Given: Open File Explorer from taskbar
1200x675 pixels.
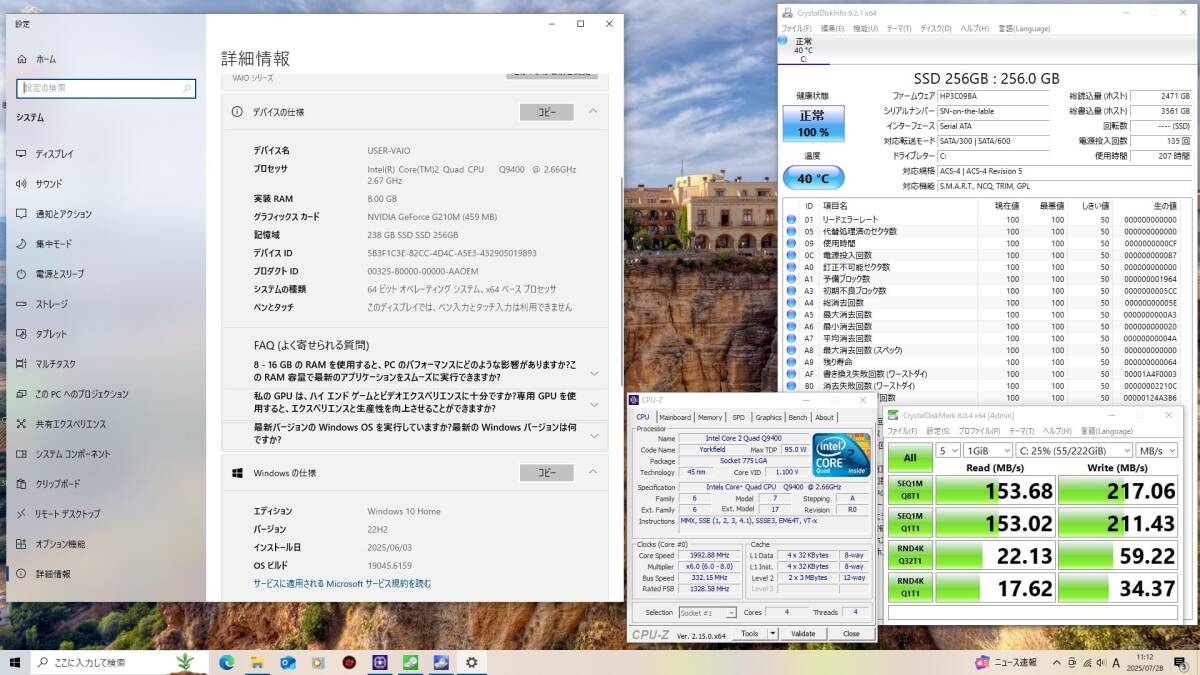Looking at the screenshot, I should coord(256,662).
